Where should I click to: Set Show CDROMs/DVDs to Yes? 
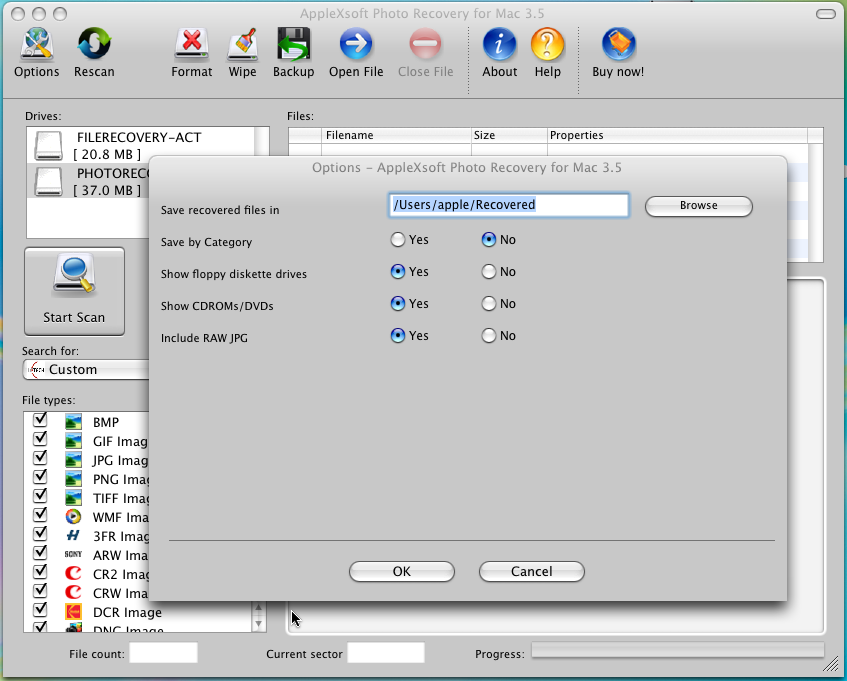[x=398, y=304]
